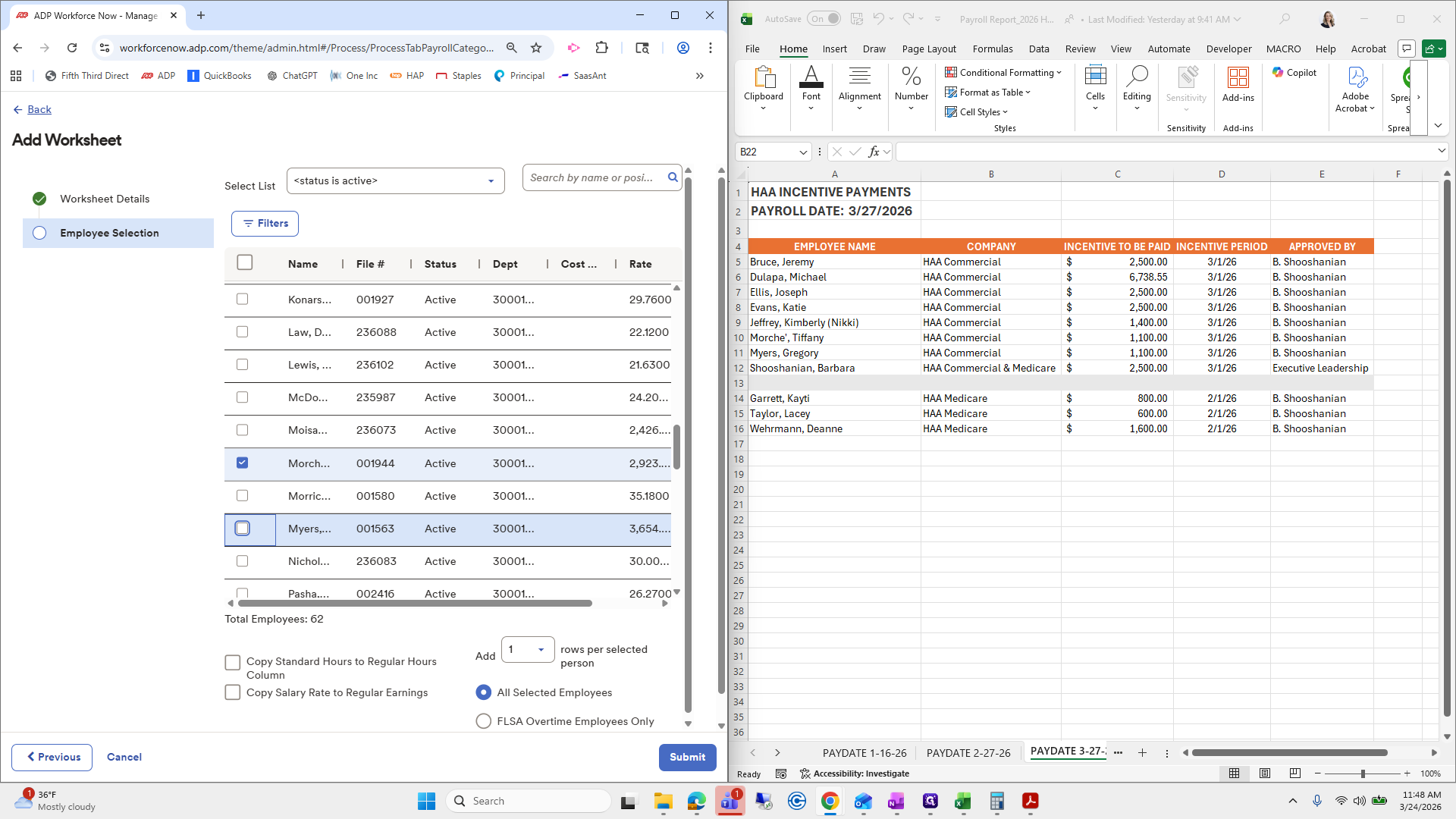
Task: Switch to Page Break Preview view icon
Action: [1295, 773]
